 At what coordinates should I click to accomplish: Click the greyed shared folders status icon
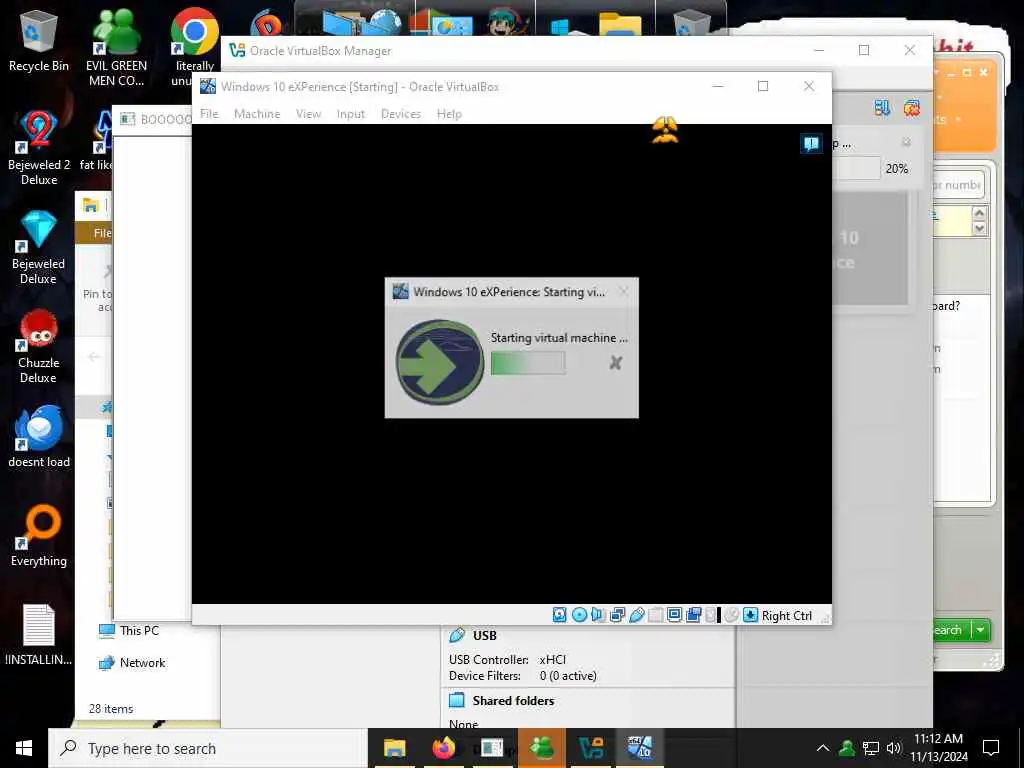pyautogui.click(x=656, y=615)
